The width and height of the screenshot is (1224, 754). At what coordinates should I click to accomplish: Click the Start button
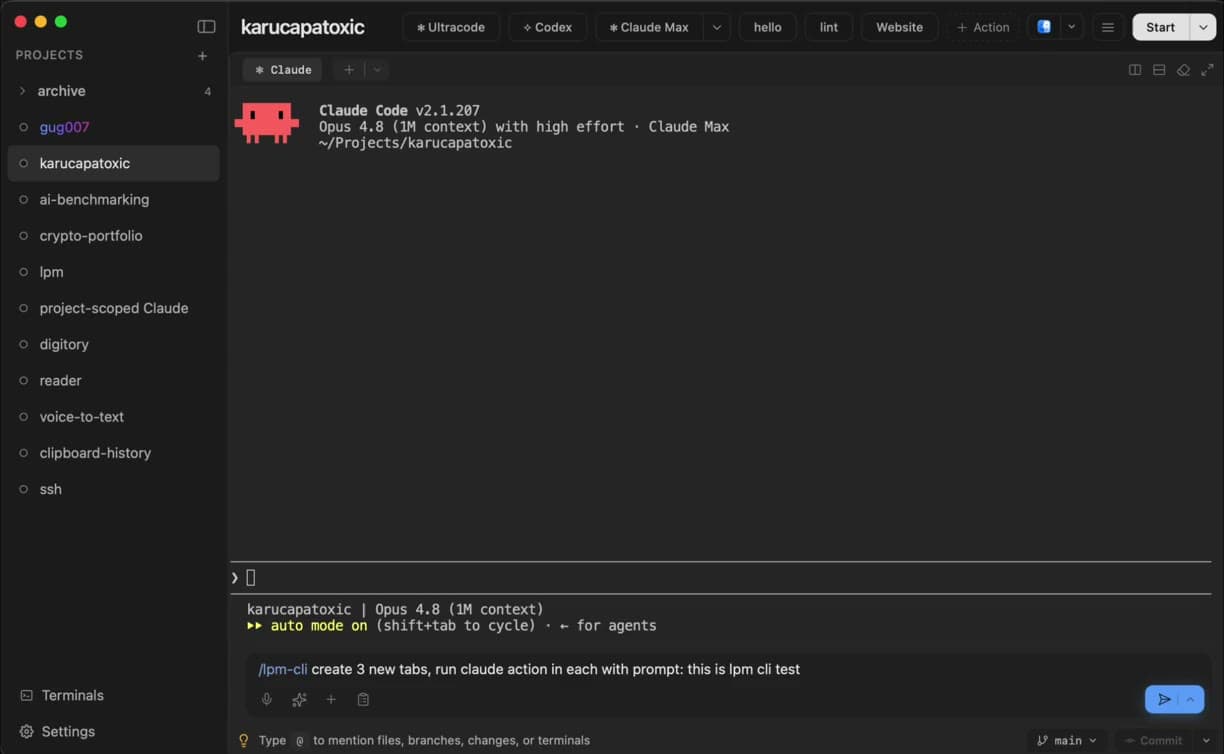(1160, 27)
